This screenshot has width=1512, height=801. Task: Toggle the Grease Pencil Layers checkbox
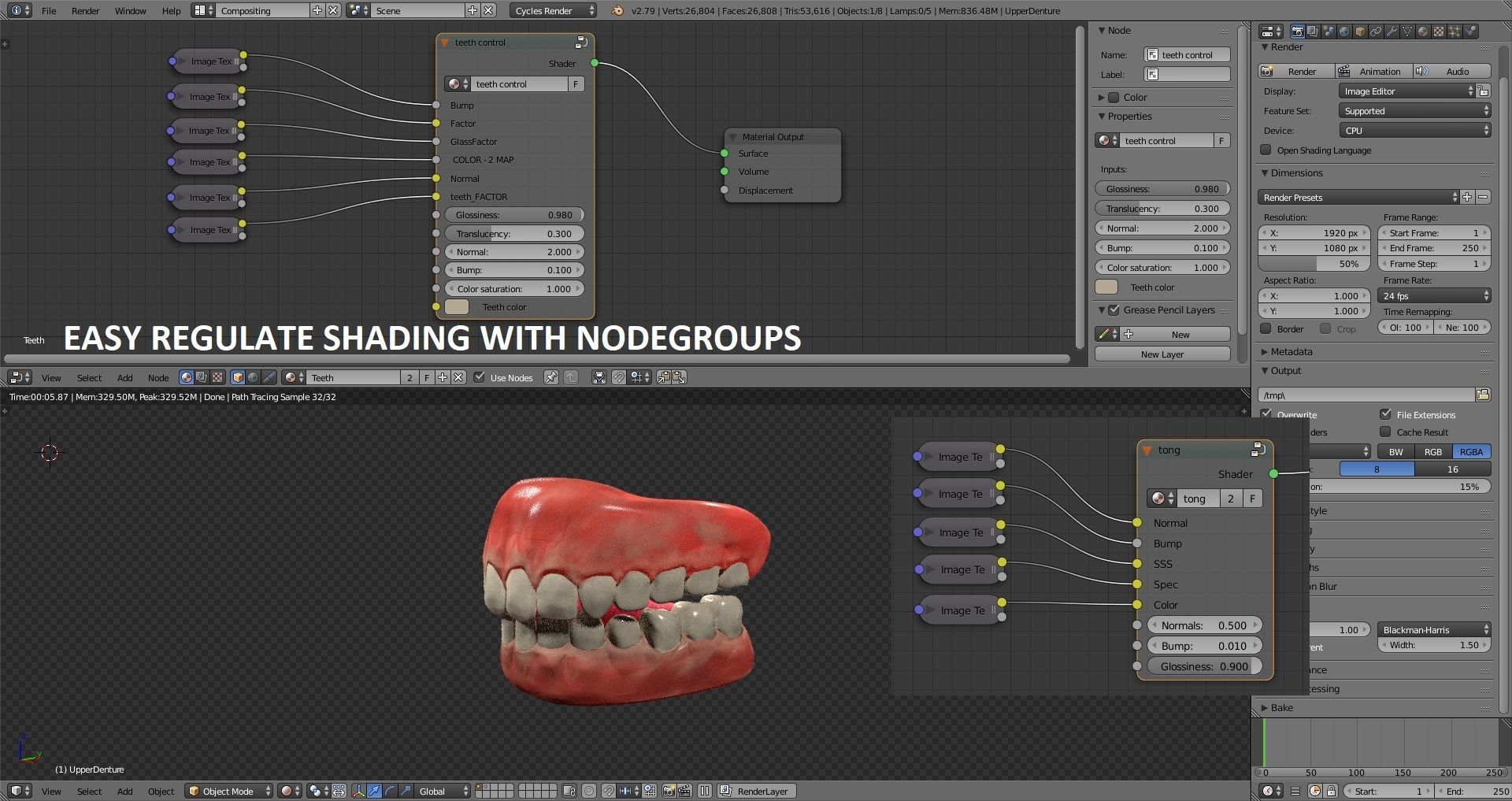click(x=1114, y=310)
